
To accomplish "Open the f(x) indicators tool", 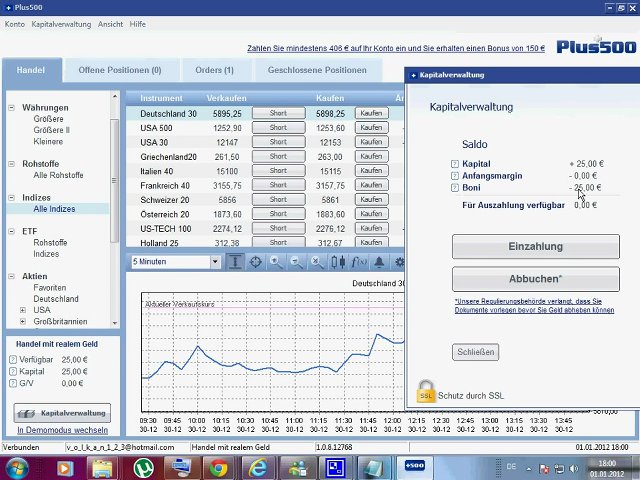I will point(359,262).
